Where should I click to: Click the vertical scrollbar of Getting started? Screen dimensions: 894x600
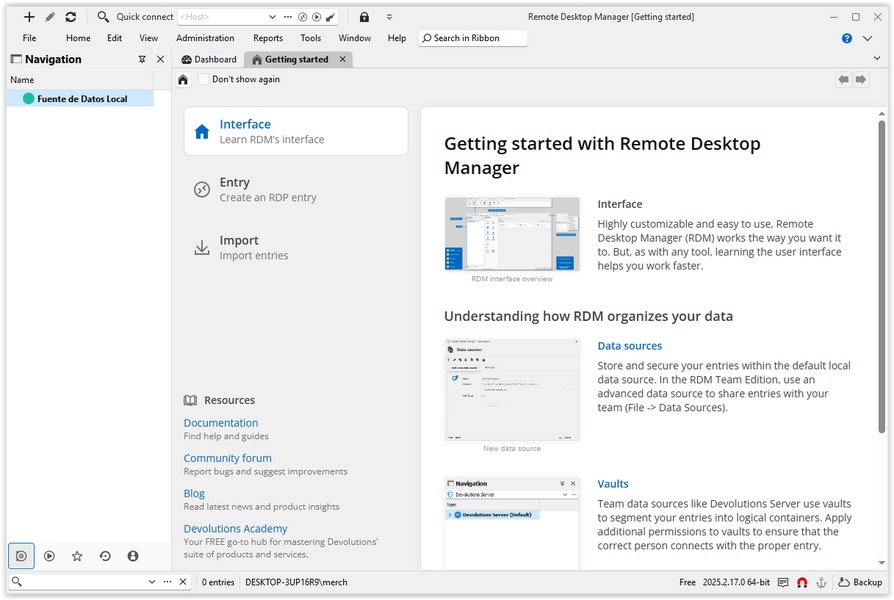[x=881, y=280]
